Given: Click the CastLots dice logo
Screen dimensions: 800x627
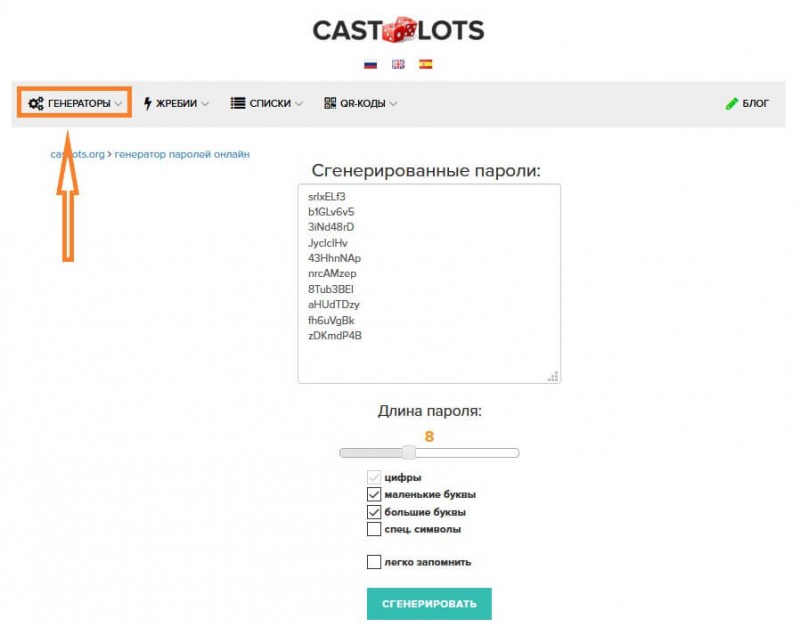Looking at the screenshot, I should 399,30.
